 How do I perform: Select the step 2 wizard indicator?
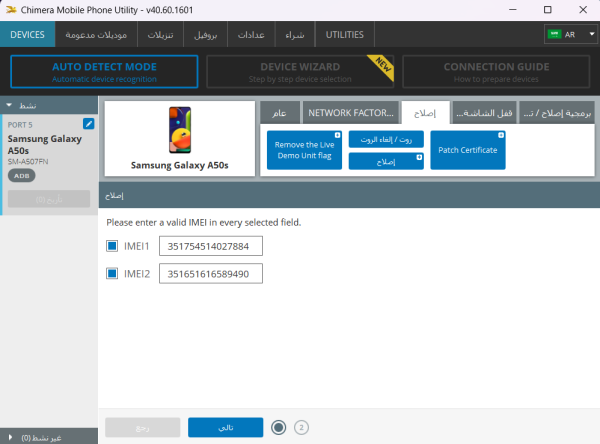302,427
